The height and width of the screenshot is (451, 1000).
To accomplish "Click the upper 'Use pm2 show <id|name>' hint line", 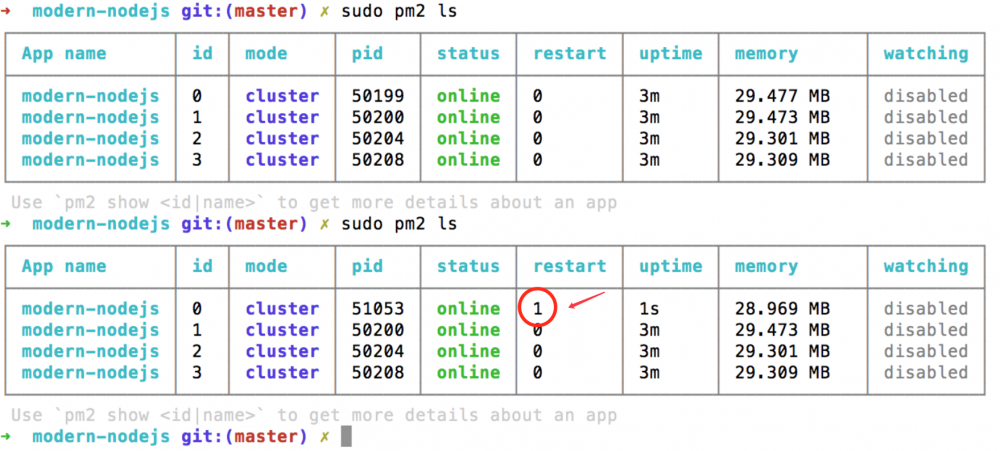I will point(314,203).
